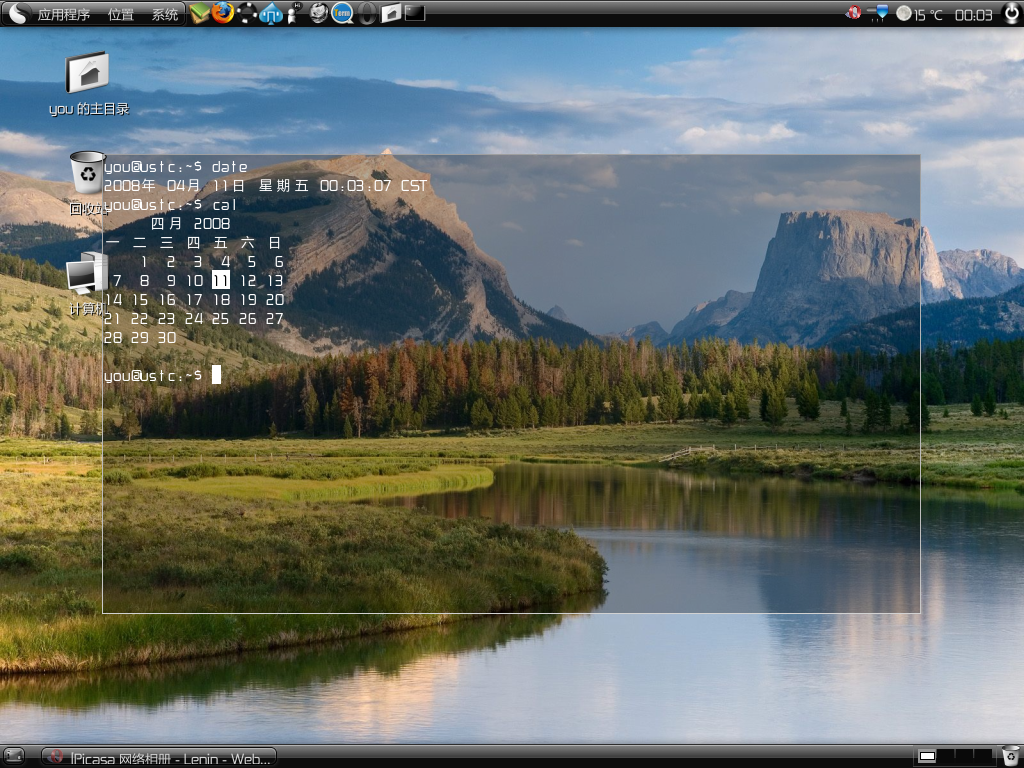Click the 'date' command text in terminal
Screen dimensions: 1024x768
(x=229, y=167)
